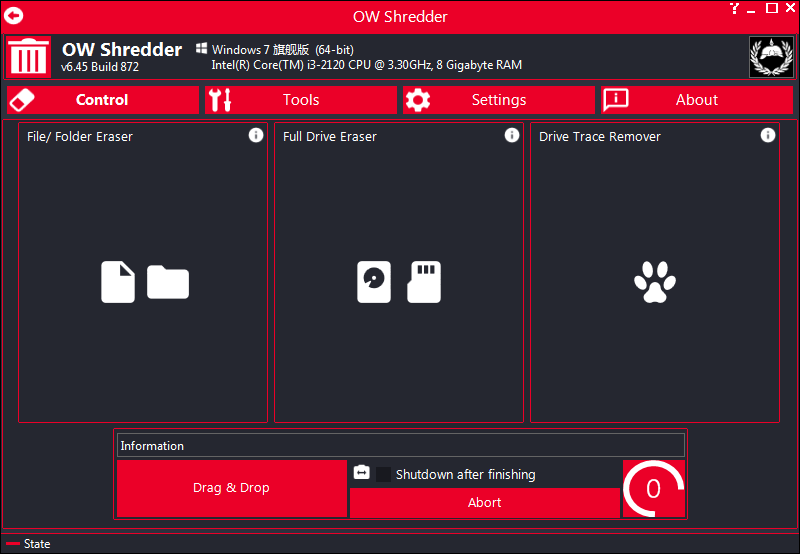Screen dimensions: 800x554
Task: Click the 'OW Shredder' window title text
Action: coord(400,16)
